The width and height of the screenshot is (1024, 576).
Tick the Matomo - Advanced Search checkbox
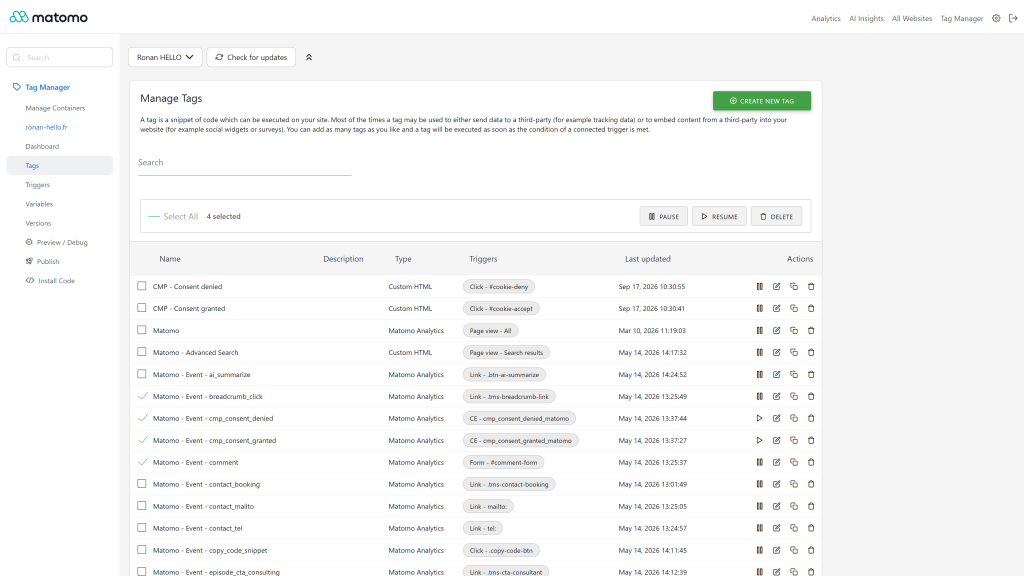point(142,352)
